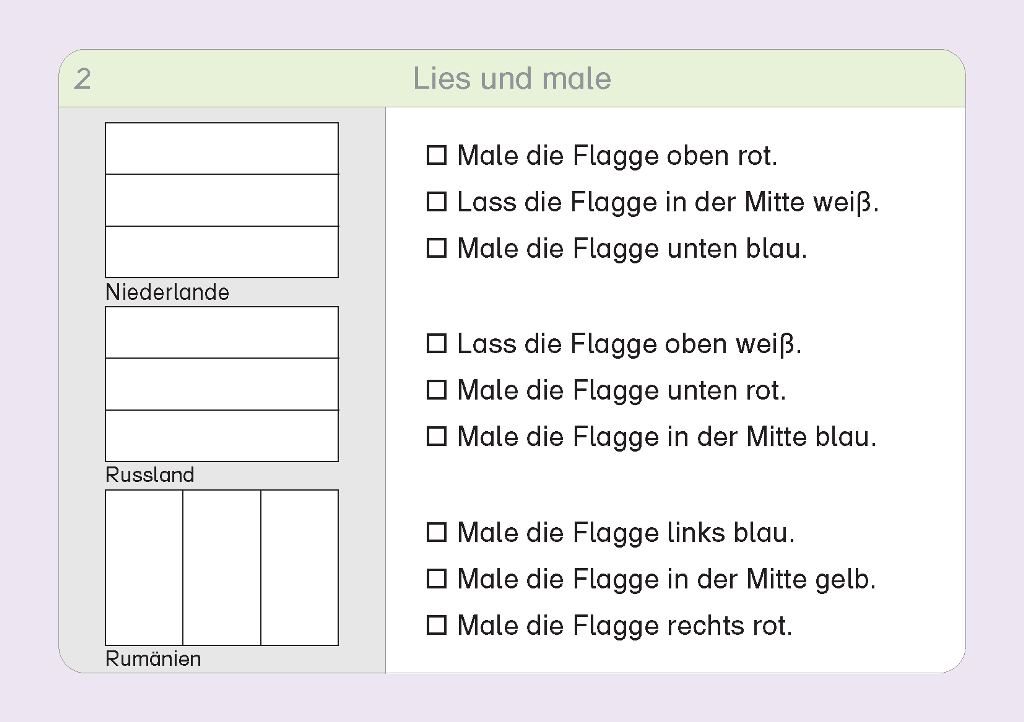Click top stripe of Russland flag
This screenshot has width=1024, height=722.
coord(221,332)
